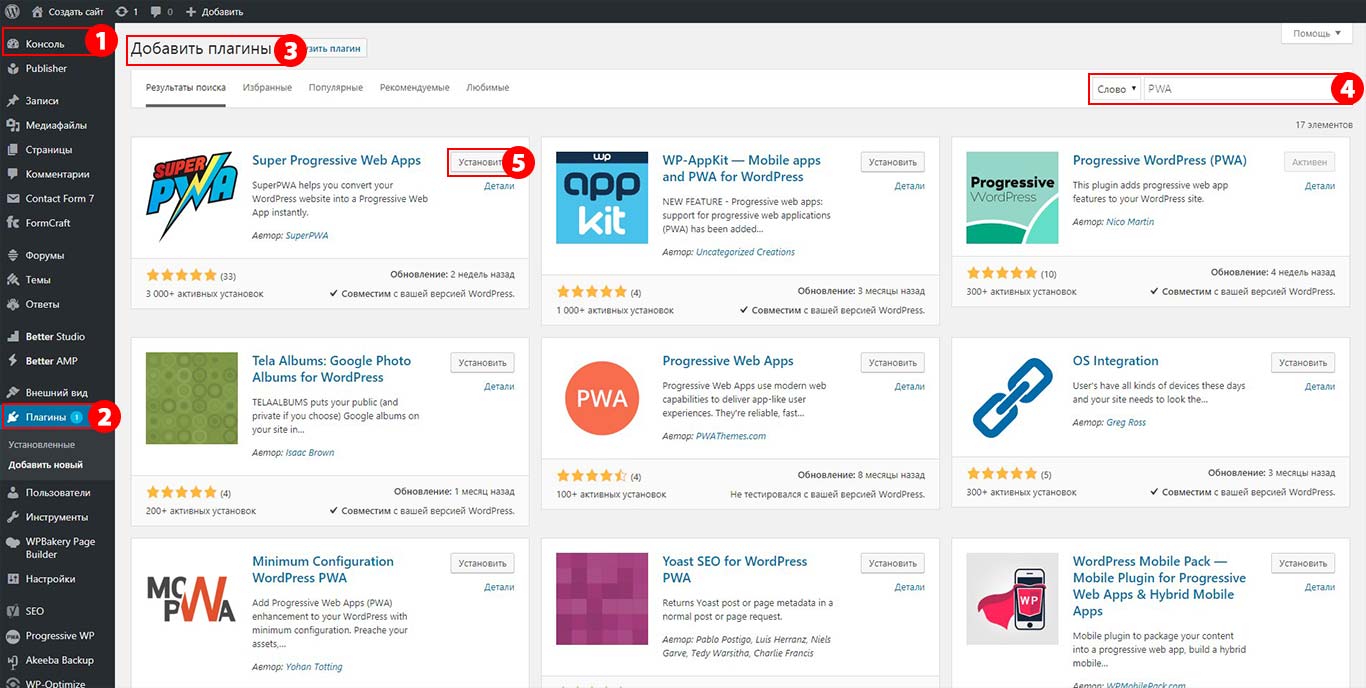Click the WordPress logo in admin bar
This screenshot has height=688, width=1366.
tap(12, 12)
